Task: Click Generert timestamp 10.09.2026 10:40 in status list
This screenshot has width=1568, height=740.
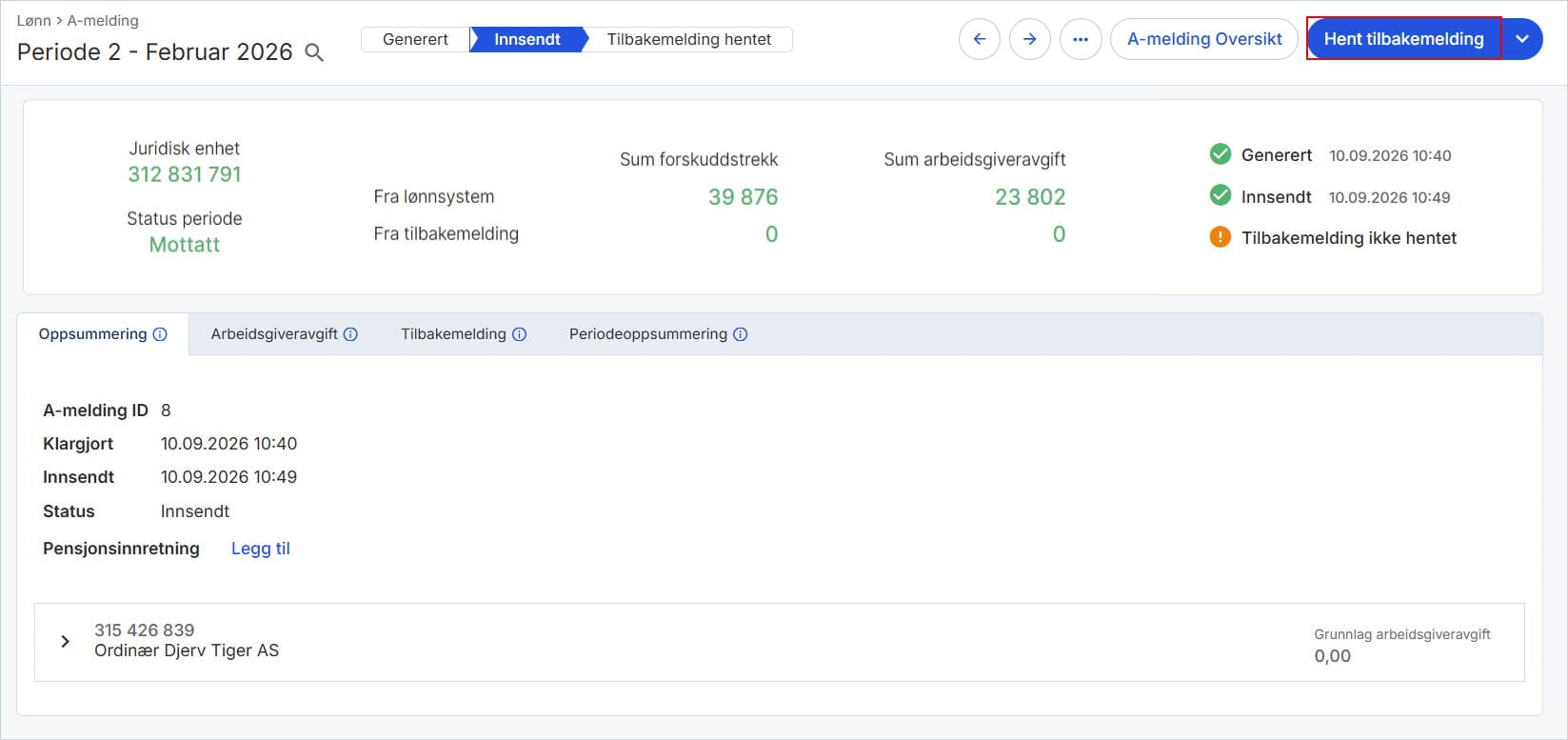Action: coord(1390,155)
